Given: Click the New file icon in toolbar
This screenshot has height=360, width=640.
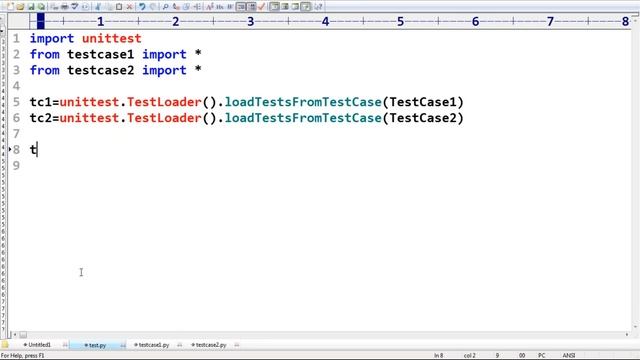Looking at the screenshot, I should pos(10,7).
